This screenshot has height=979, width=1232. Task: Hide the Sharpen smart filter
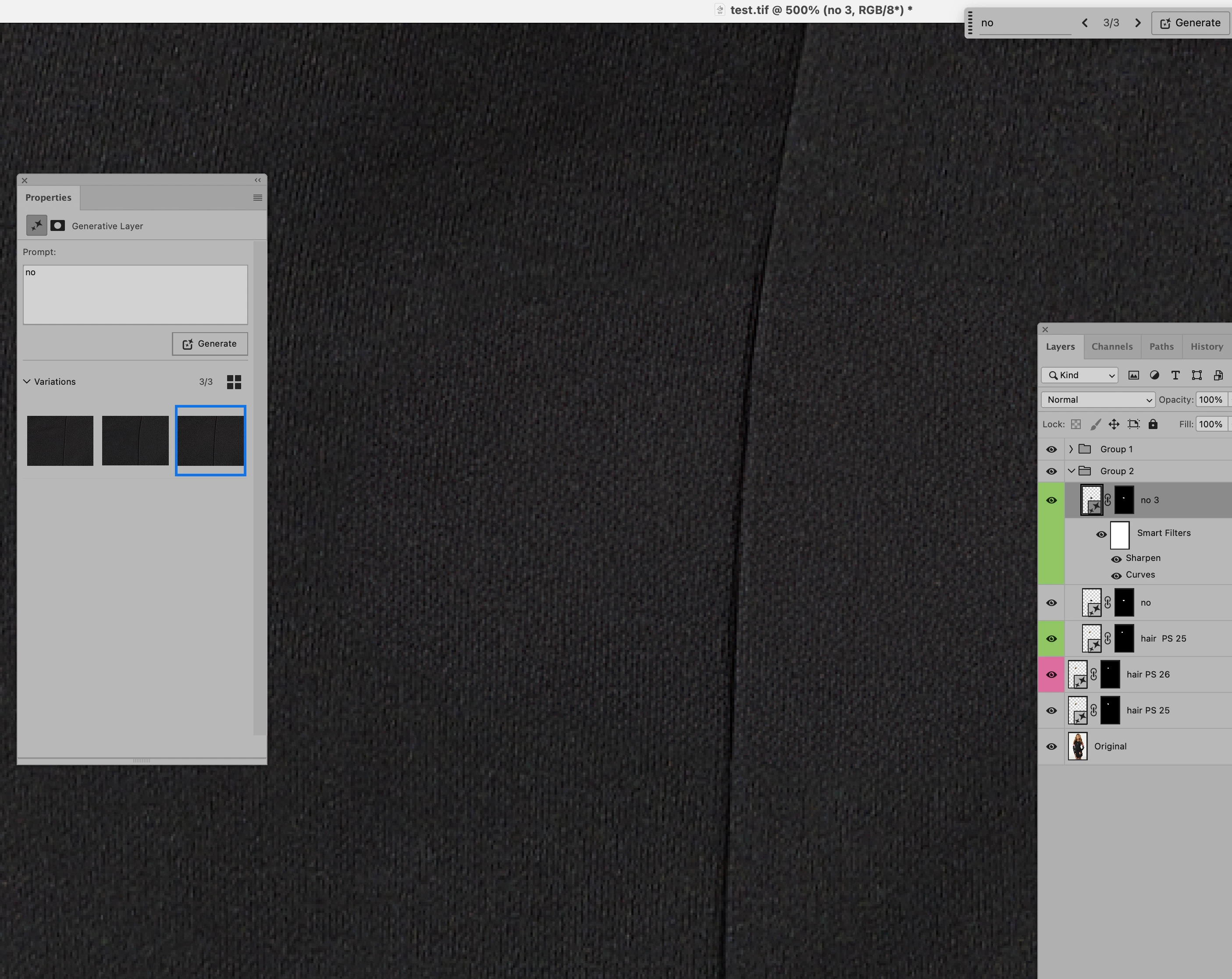(x=1116, y=559)
